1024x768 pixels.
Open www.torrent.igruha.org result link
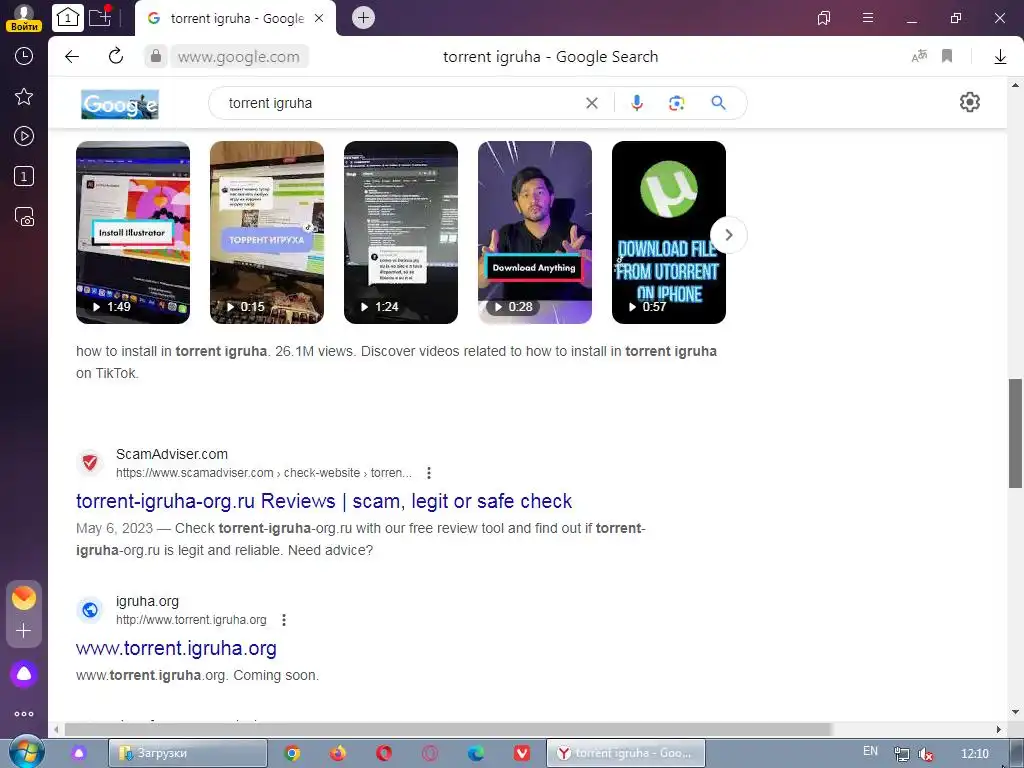click(x=176, y=648)
